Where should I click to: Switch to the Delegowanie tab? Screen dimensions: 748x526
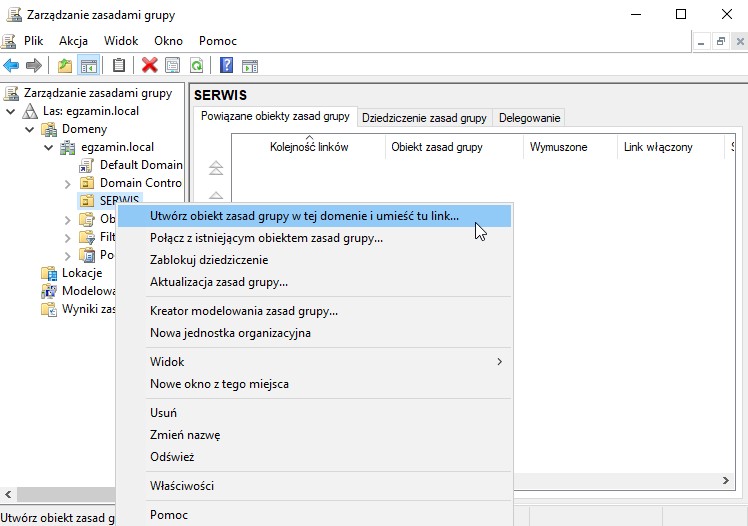pos(529,118)
